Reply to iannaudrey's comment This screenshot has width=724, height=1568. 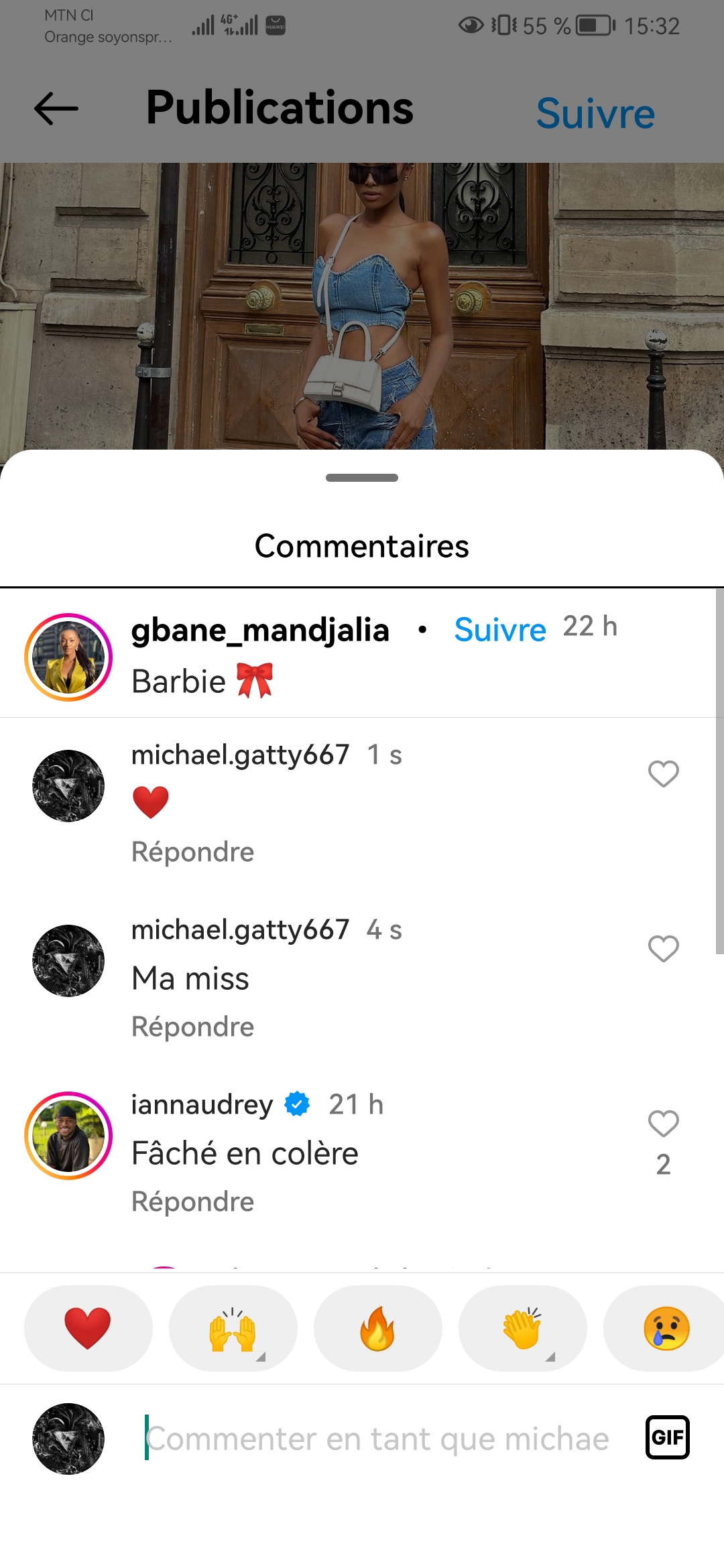click(x=192, y=1202)
